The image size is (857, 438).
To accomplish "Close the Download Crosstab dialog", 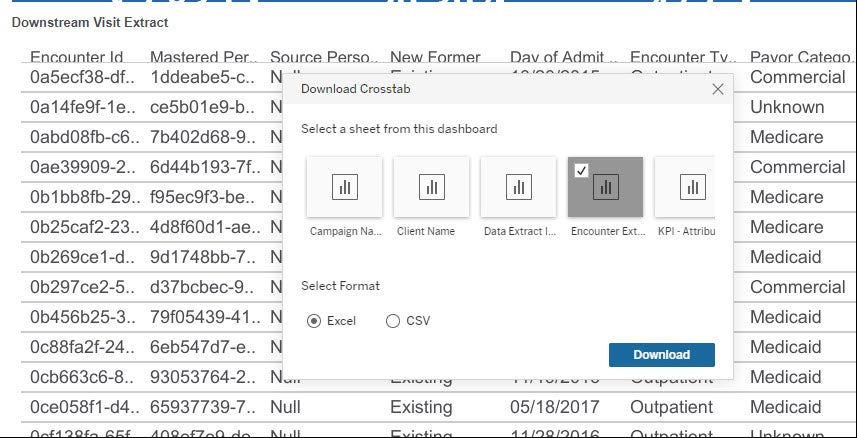I will 717,89.
